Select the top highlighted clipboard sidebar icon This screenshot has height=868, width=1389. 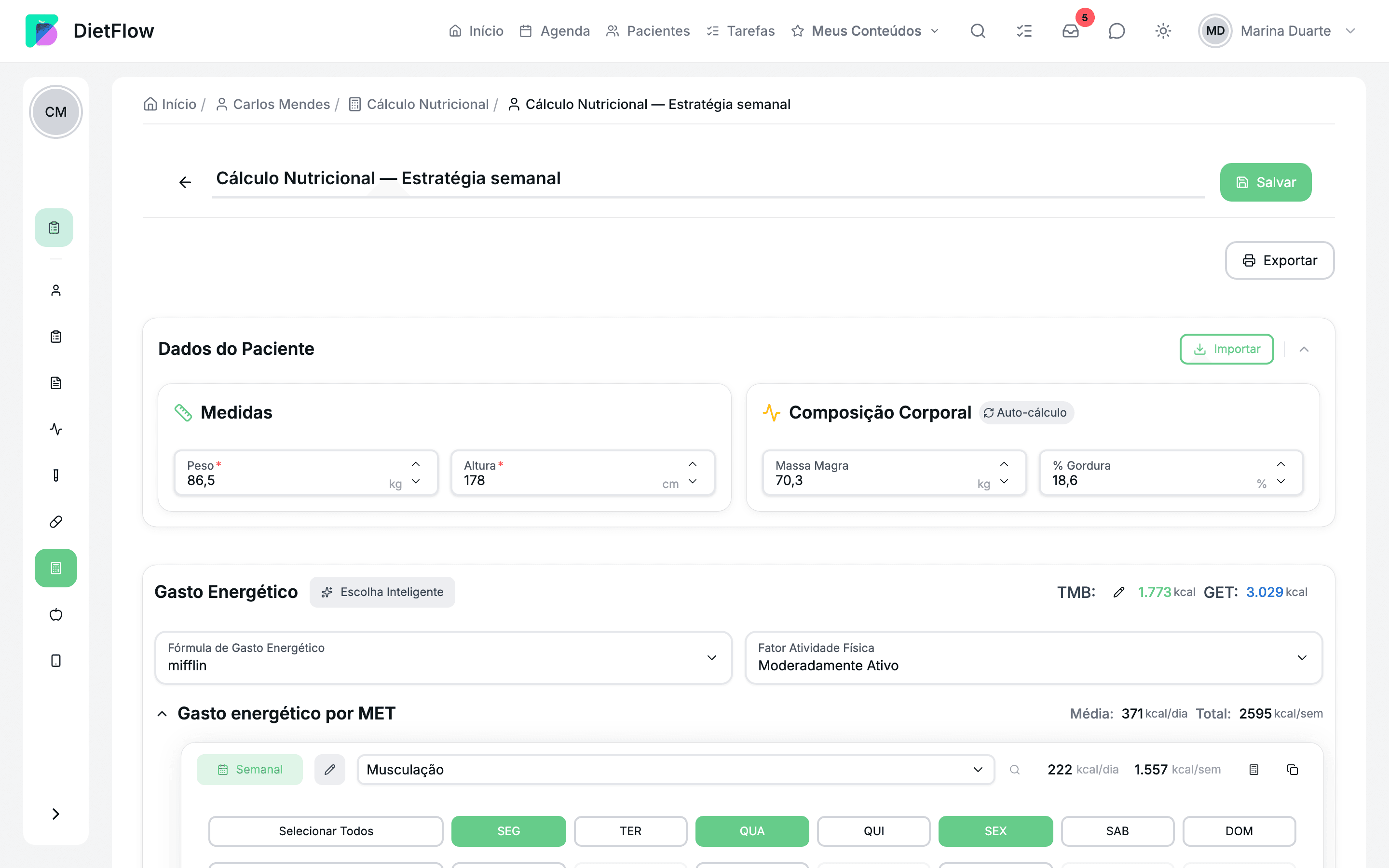[x=54, y=228]
